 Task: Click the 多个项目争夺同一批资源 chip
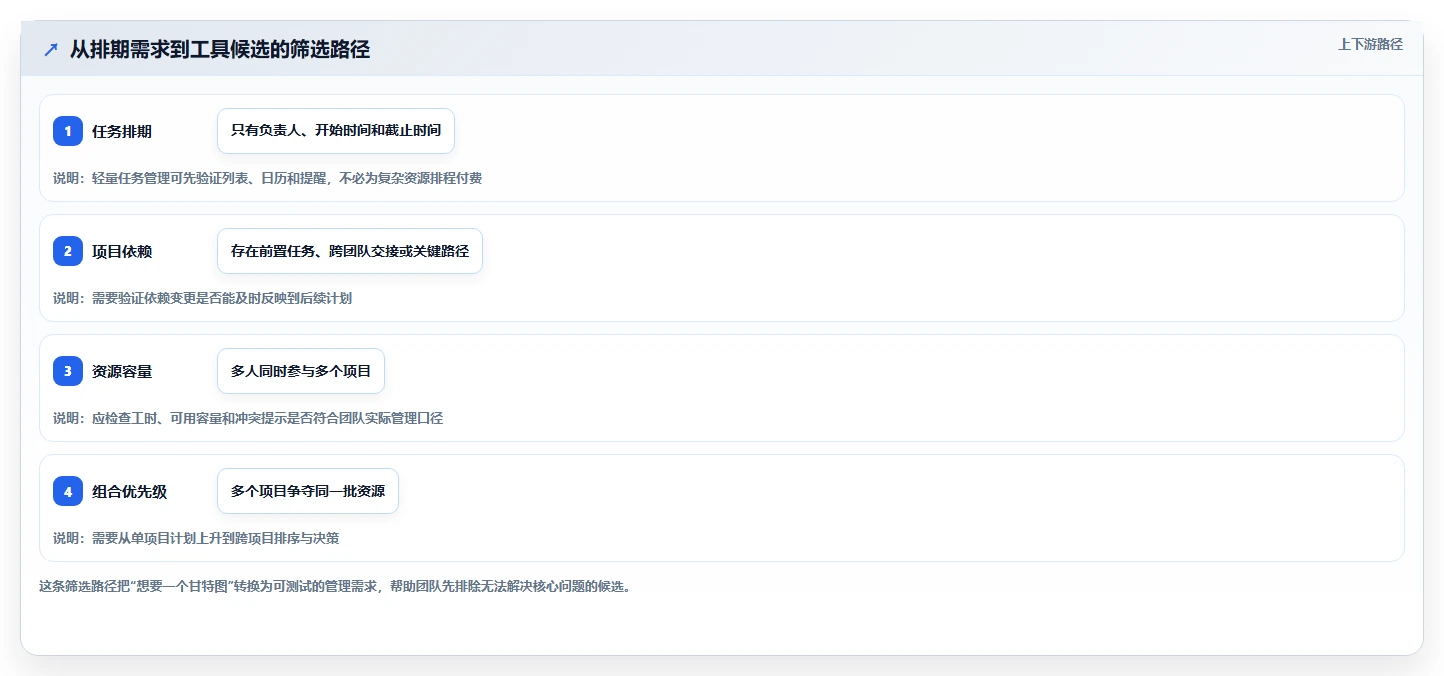pos(308,491)
